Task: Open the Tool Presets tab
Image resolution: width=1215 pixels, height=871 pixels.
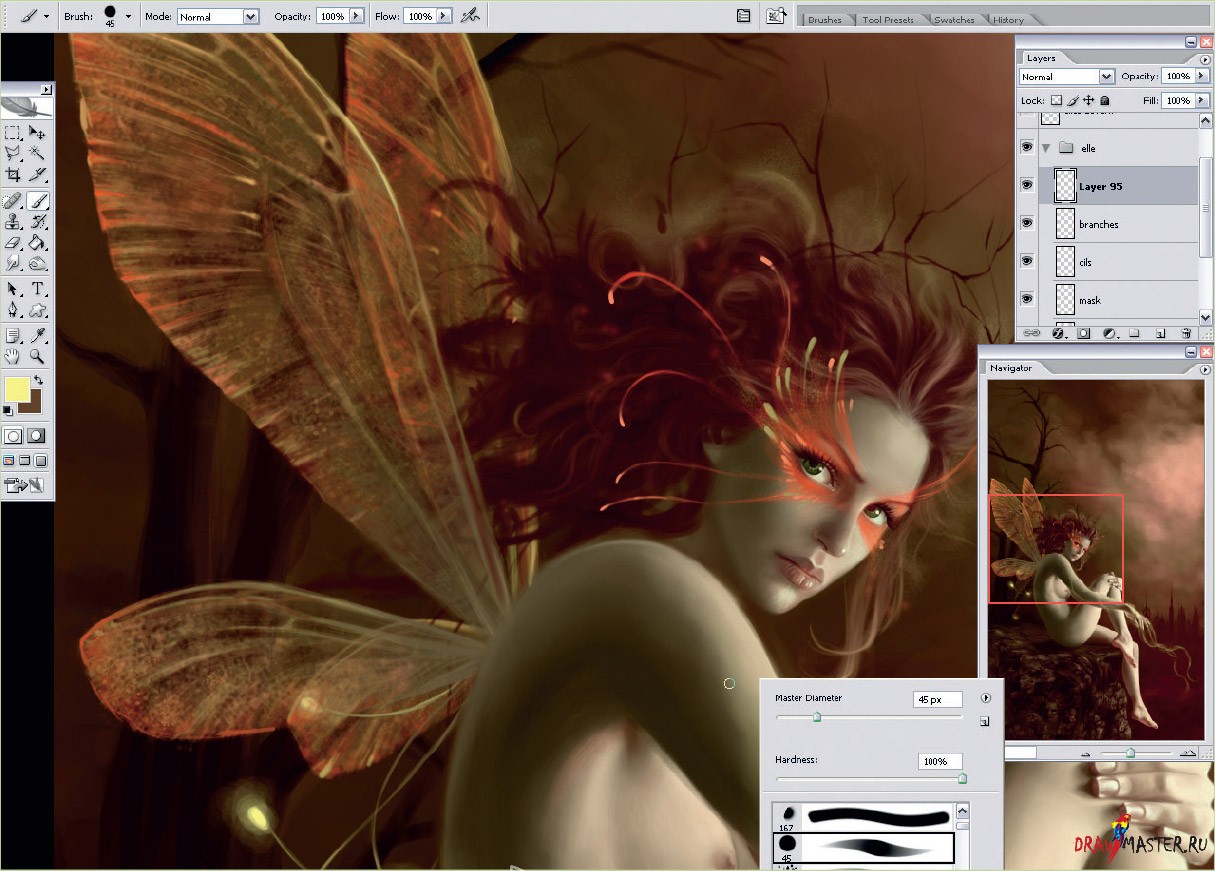Action: (x=888, y=19)
